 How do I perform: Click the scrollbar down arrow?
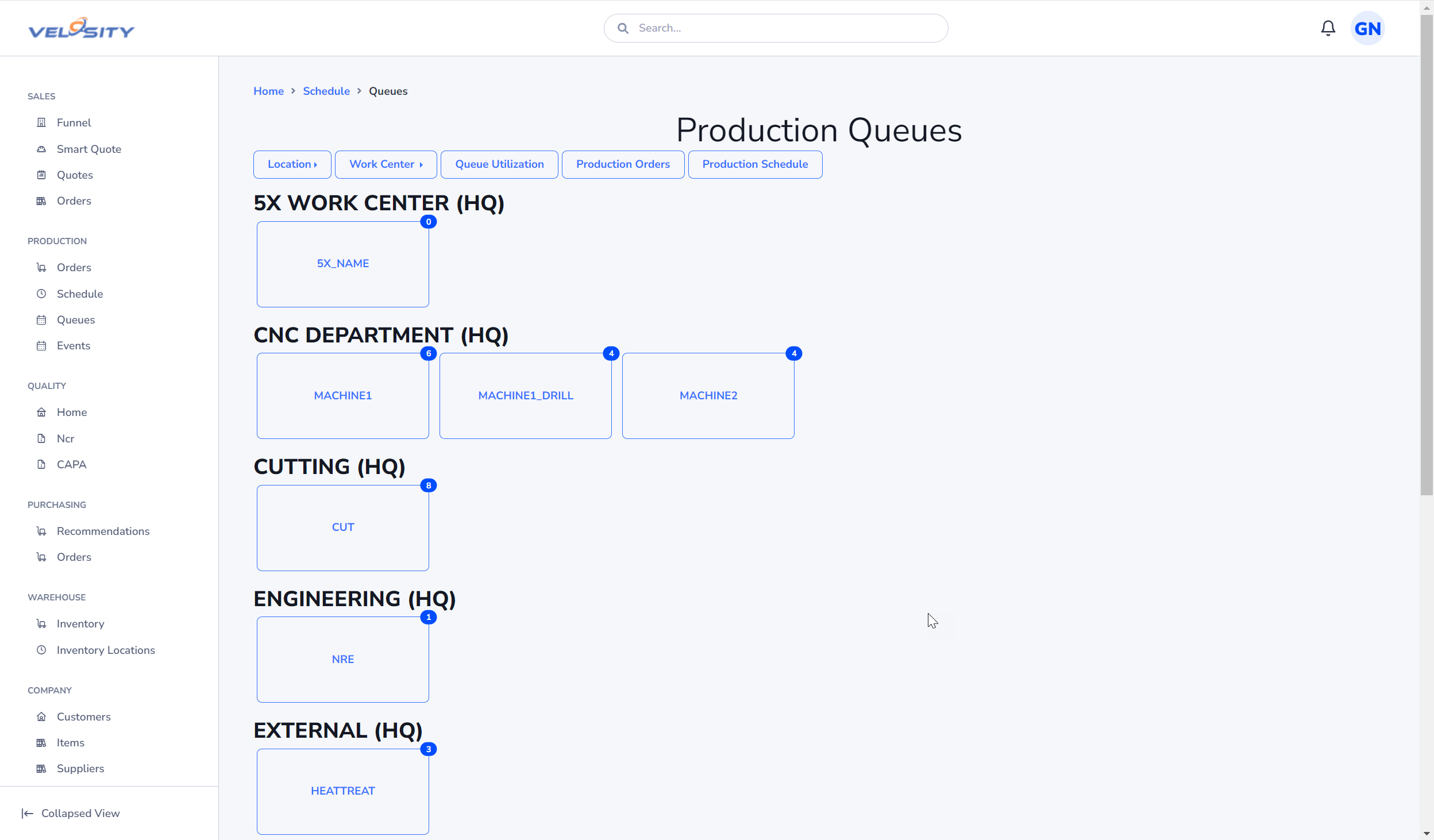coord(1427,833)
